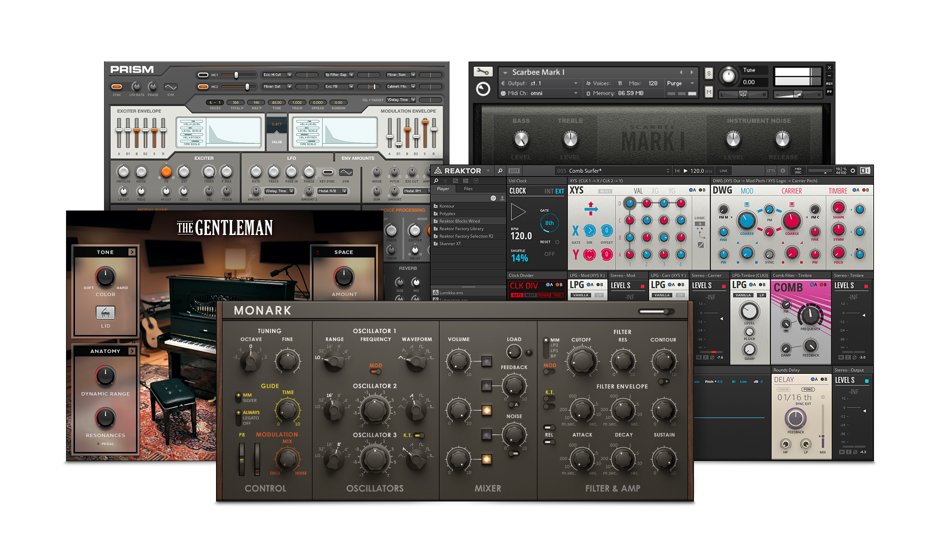Click the Lid icon in Tone panel

click(105, 314)
